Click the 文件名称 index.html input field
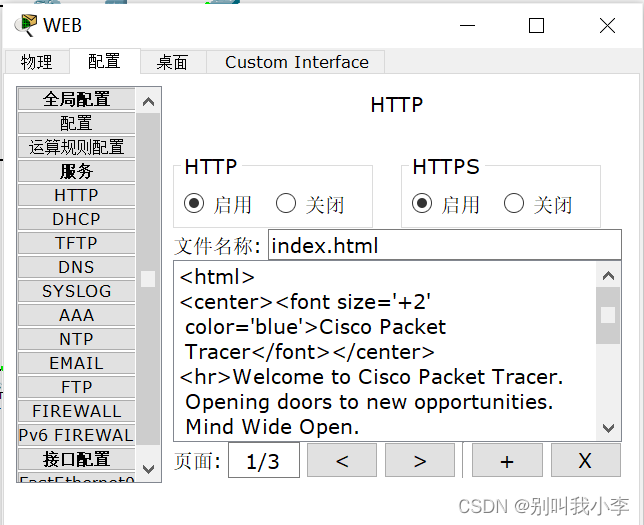 click(445, 245)
